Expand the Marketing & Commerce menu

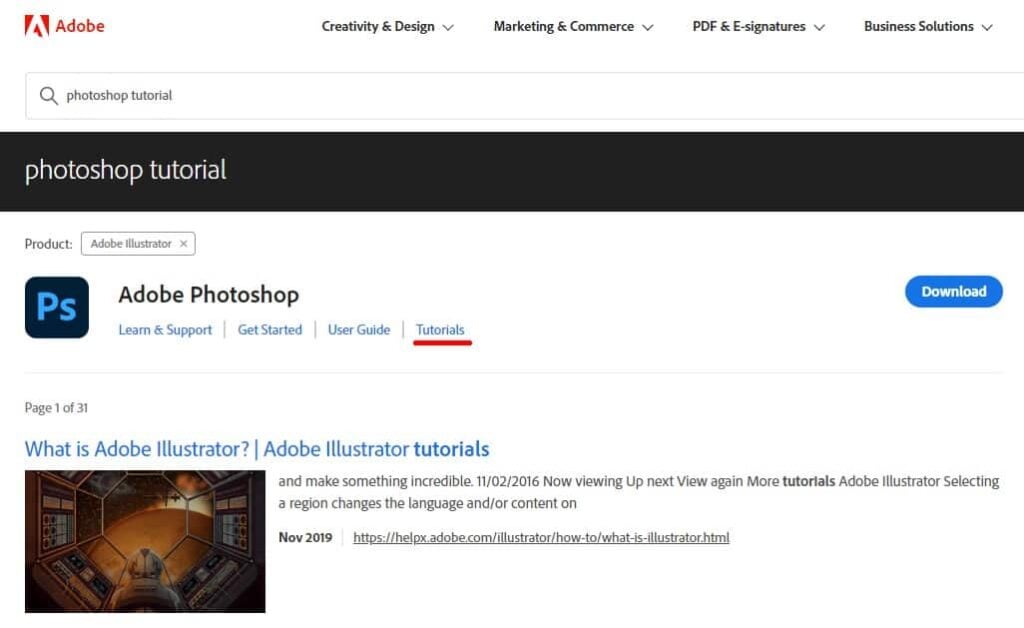[x=573, y=27]
